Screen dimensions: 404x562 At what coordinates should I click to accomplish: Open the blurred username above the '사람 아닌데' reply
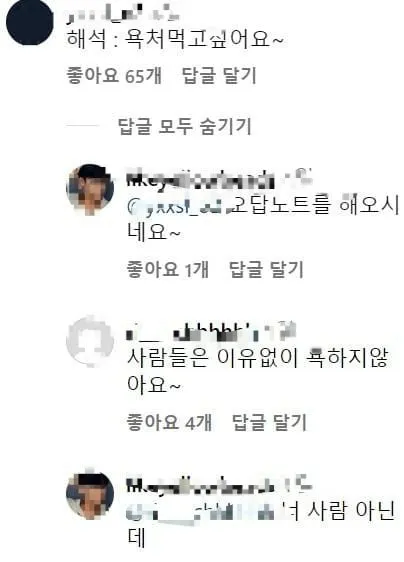click(219, 484)
